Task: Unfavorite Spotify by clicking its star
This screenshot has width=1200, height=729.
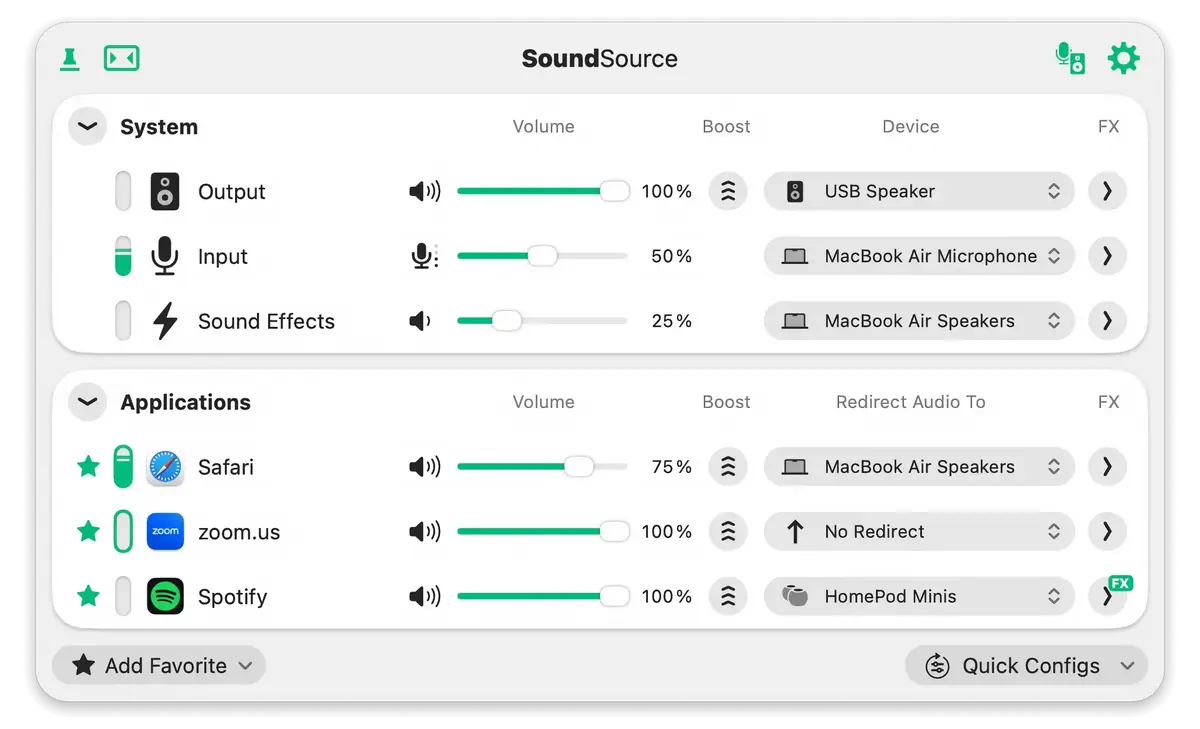Action: [x=87, y=596]
